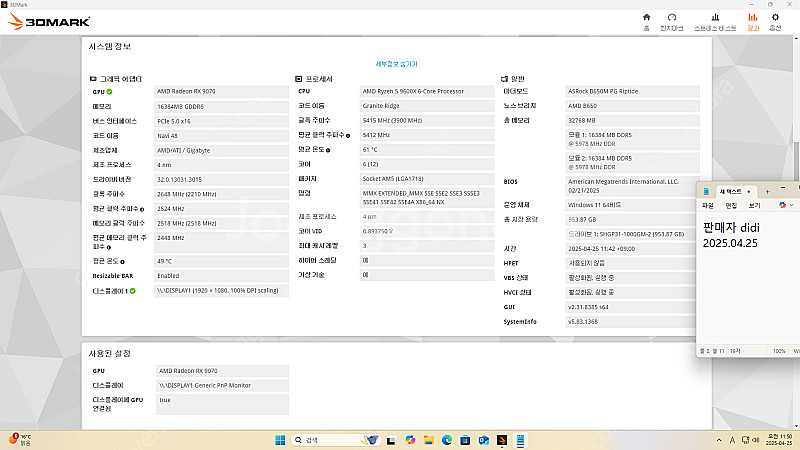
Task: Click the 16384MB GDDR6 memory value
Action: tap(221, 107)
